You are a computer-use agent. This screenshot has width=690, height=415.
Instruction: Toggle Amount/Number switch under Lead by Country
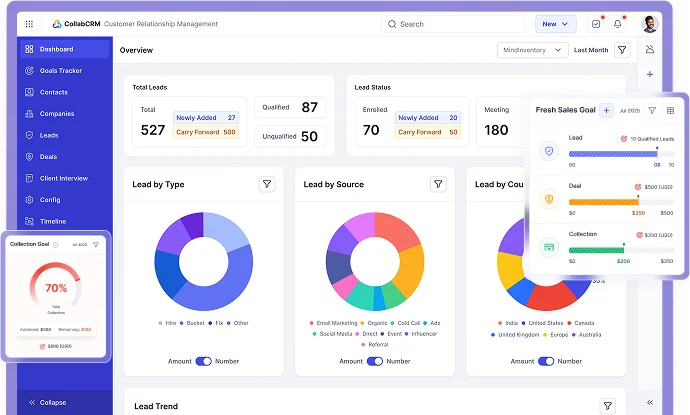click(546, 361)
